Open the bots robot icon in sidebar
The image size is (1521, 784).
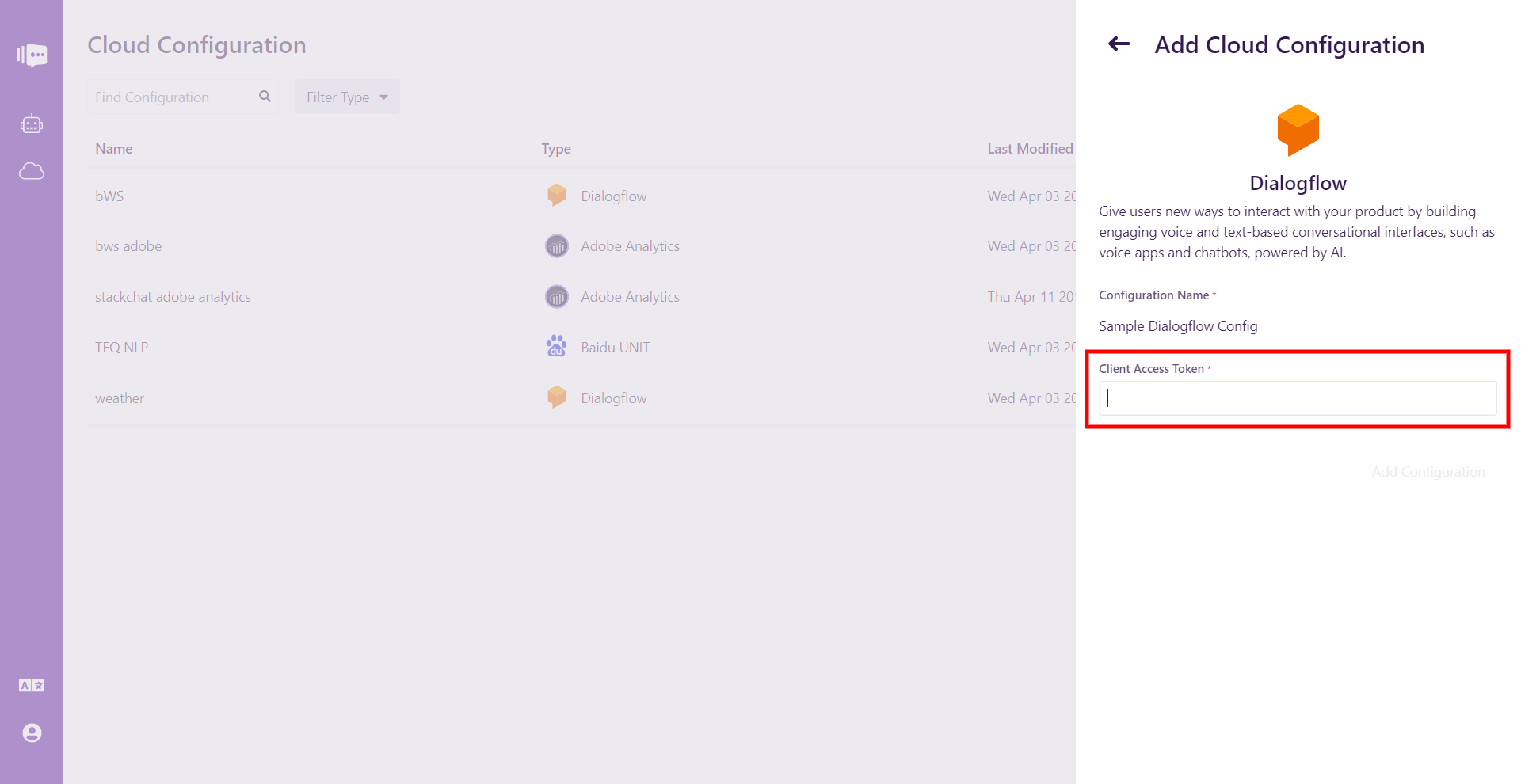click(32, 124)
